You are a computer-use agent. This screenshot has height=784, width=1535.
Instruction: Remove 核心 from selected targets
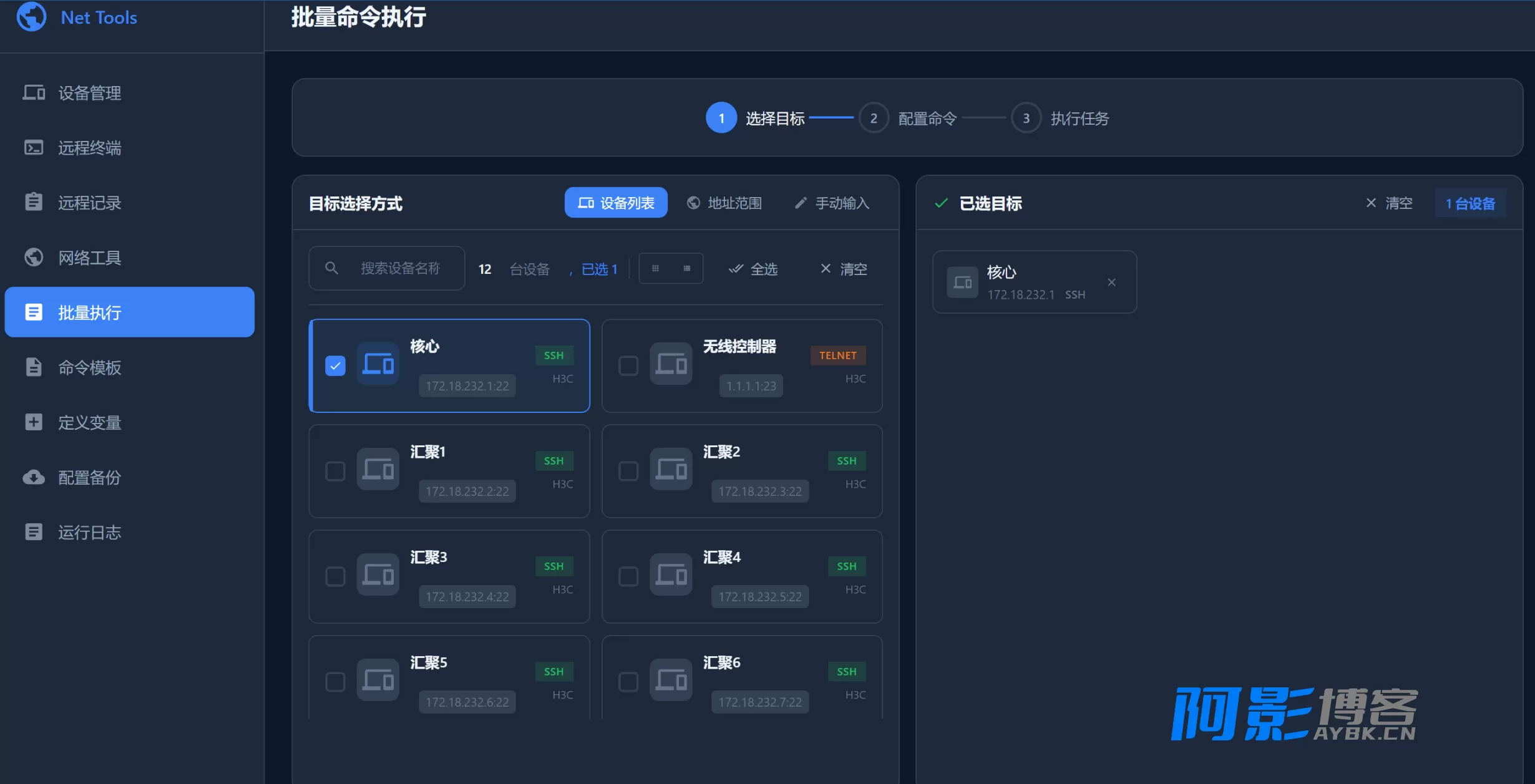pyautogui.click(x=1111, y=283)
